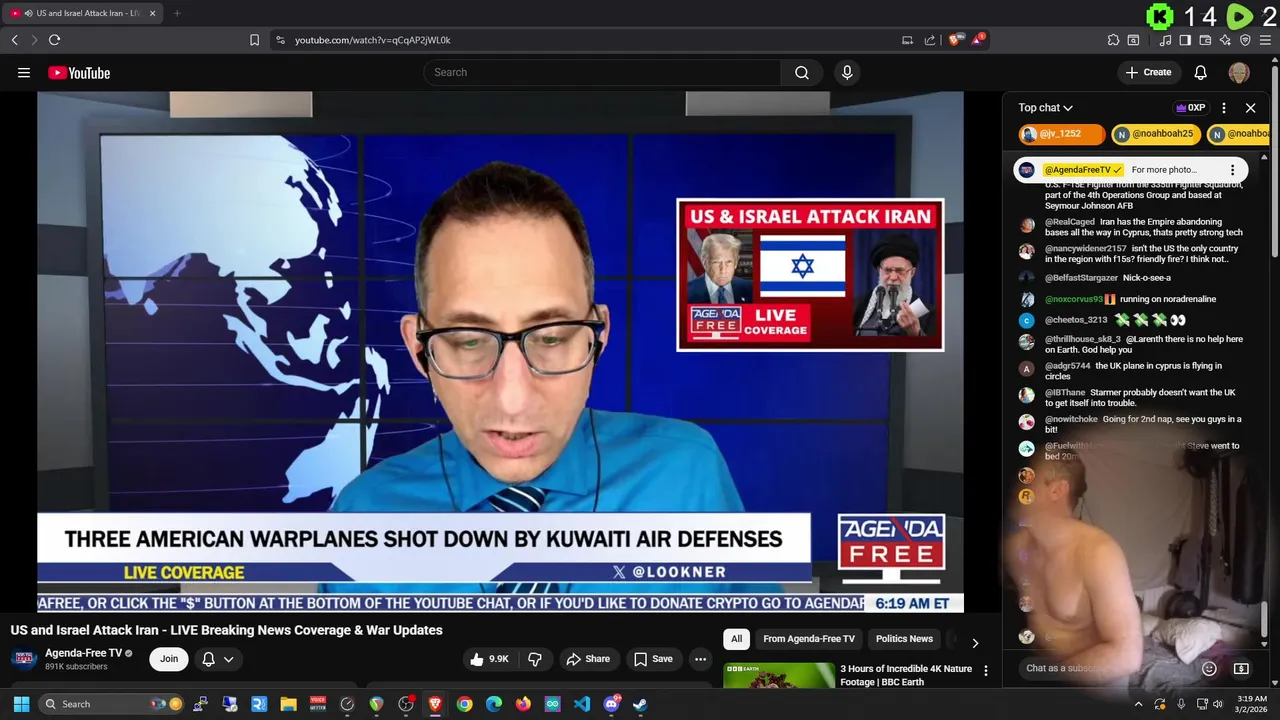
Task: Open Agenda-Free TV channel avatar
Action: [24, 659]
